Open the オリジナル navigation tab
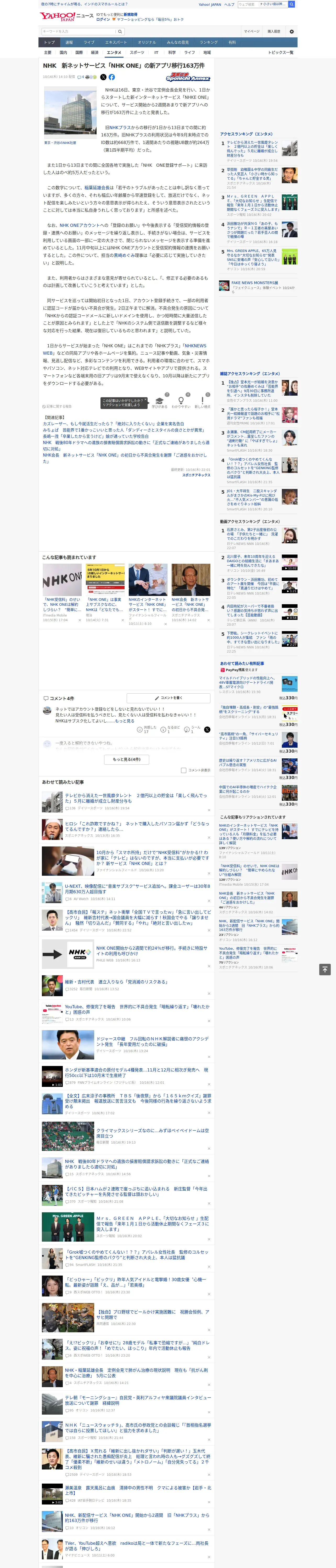 pyautogui.click(x=147, y=43)
